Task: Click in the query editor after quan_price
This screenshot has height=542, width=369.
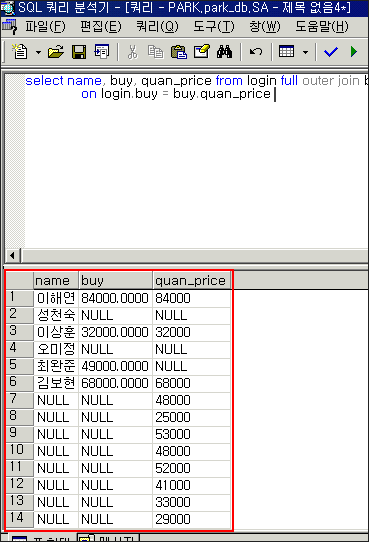Action: click(x=274, y=94)
